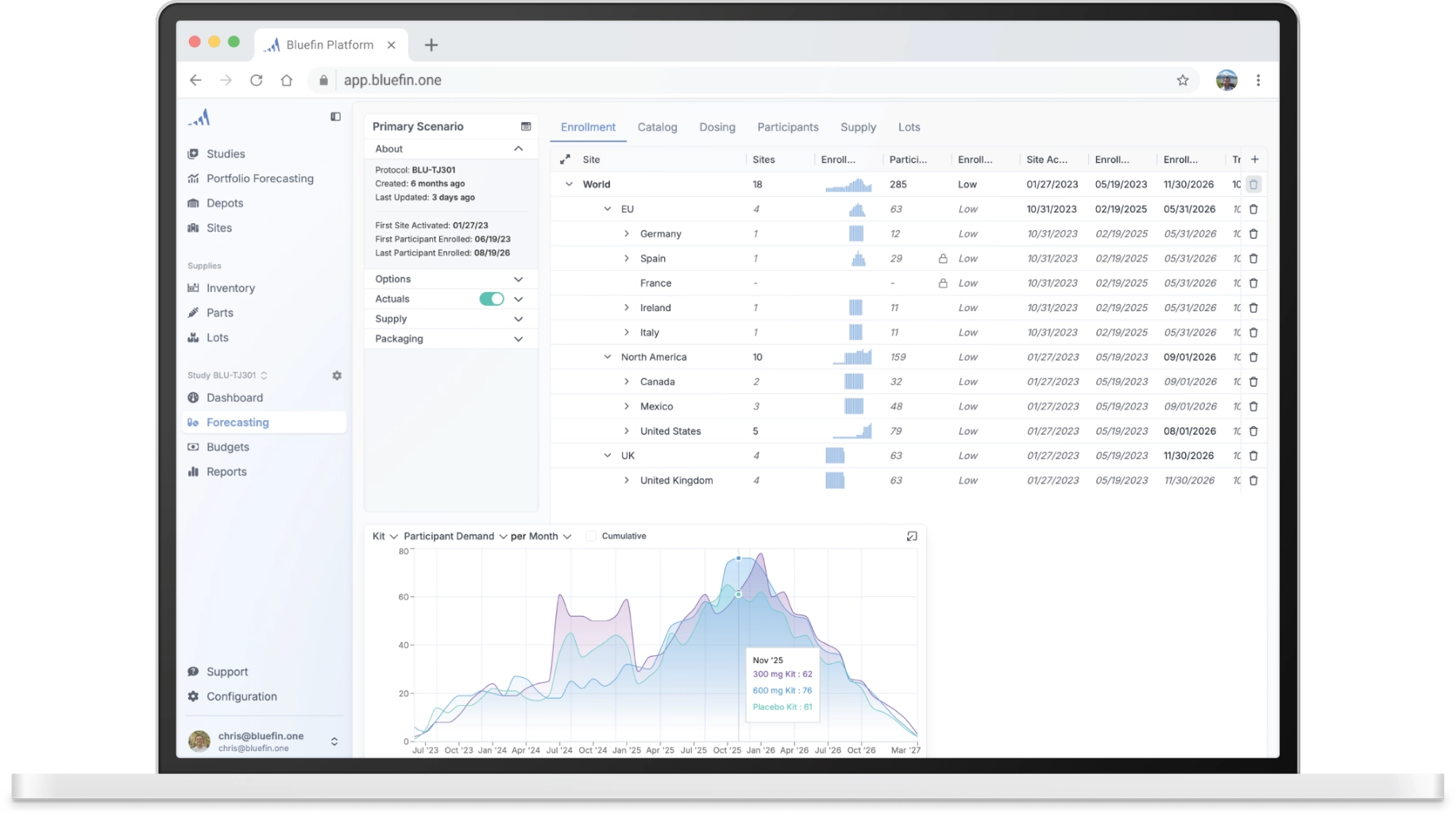Switch to the Dosing tab

[716, 127]
